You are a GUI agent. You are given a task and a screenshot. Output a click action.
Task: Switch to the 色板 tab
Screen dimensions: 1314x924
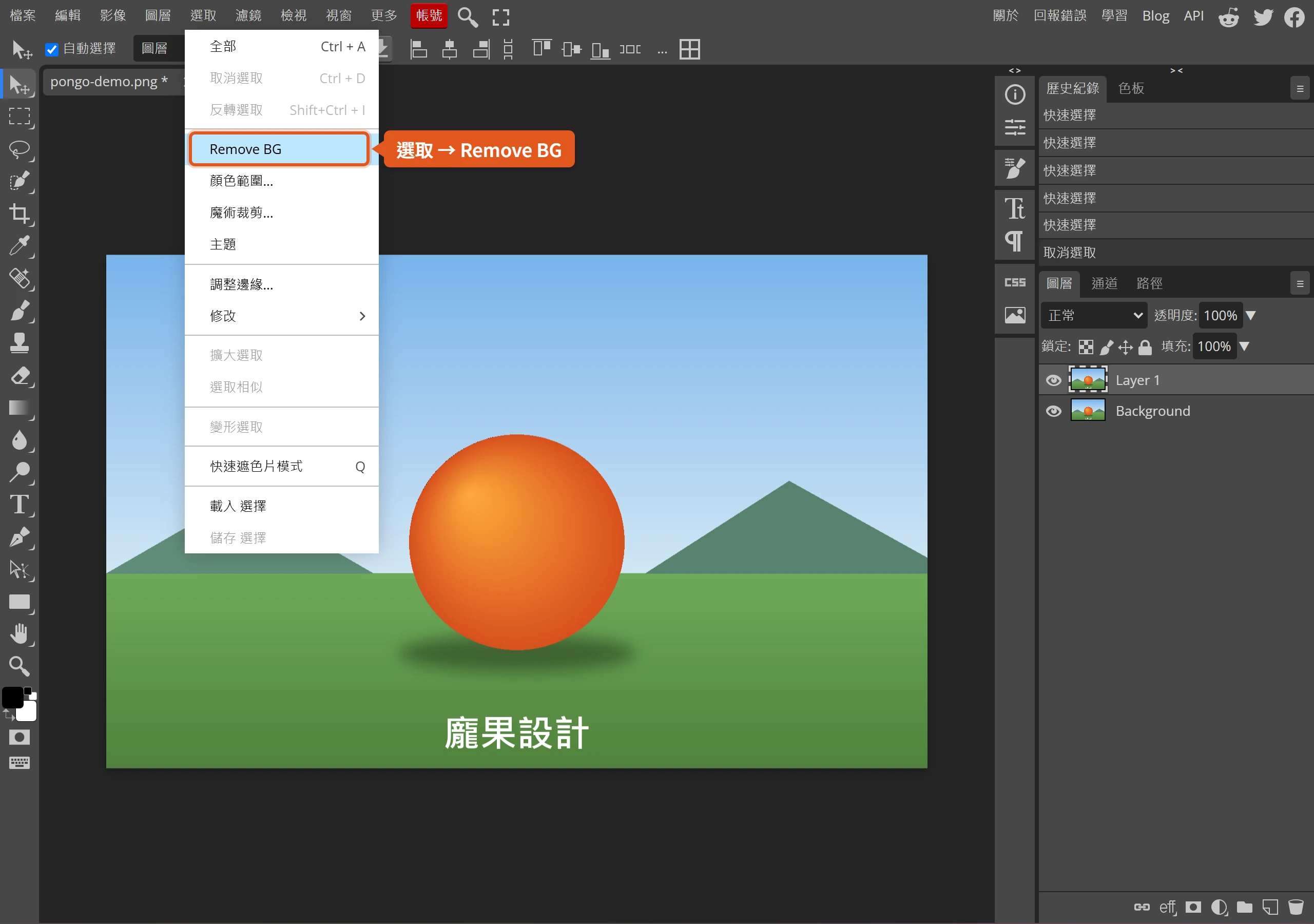coord(1131,88)
